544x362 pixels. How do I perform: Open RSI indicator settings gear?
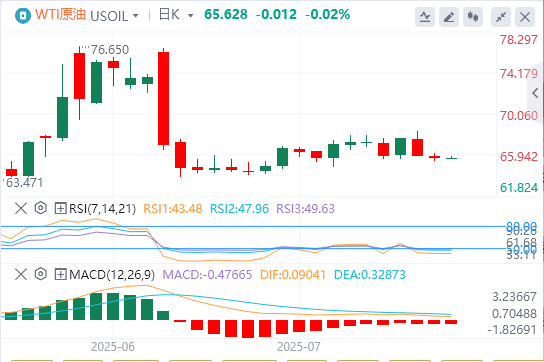(x=41, y=208)
